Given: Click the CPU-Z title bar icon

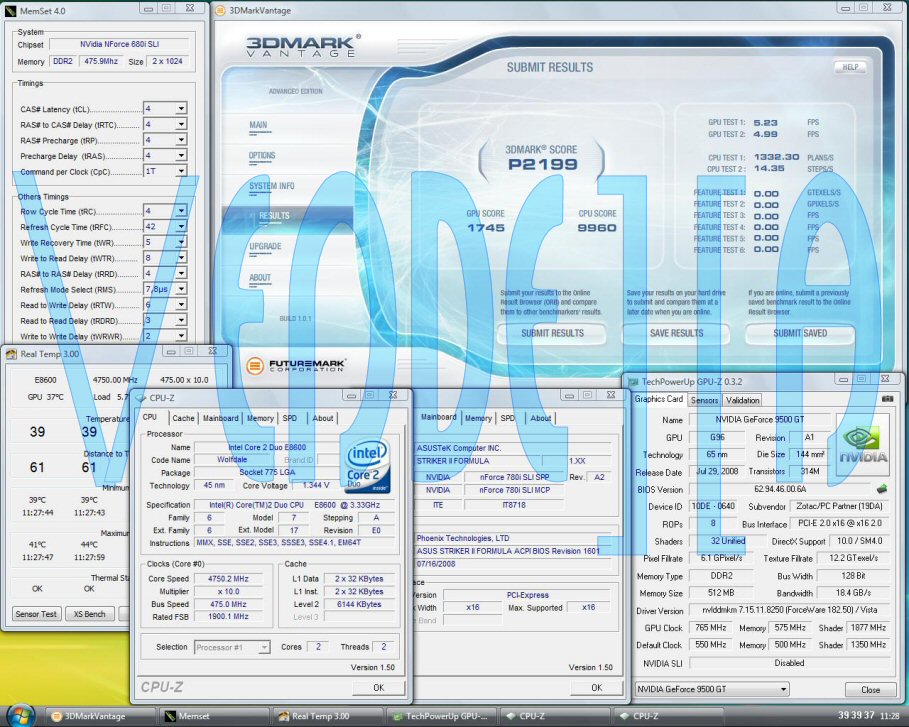Looking at the screenshot, I should pyautogui.click(x=140, y=398).
